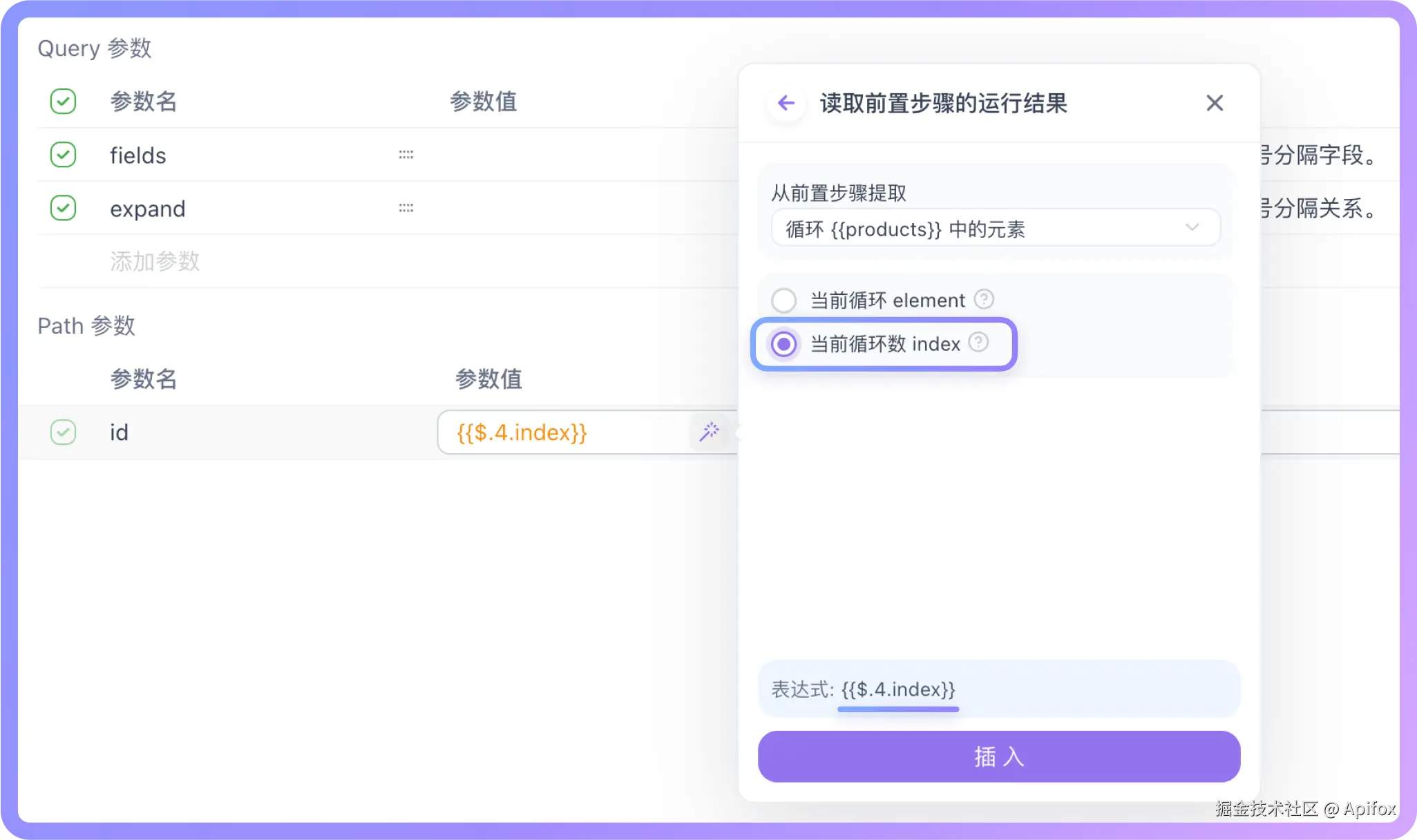The height and width of the screenshot is (840, 1417).
Task: Select the 当前循环 element radio option
Action: point(783,300)
